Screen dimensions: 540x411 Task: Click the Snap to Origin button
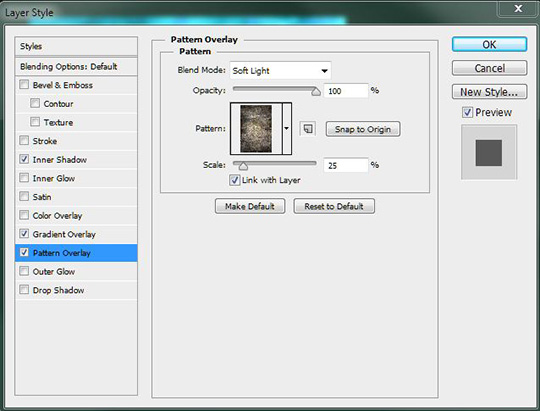[x=363, y=129]
